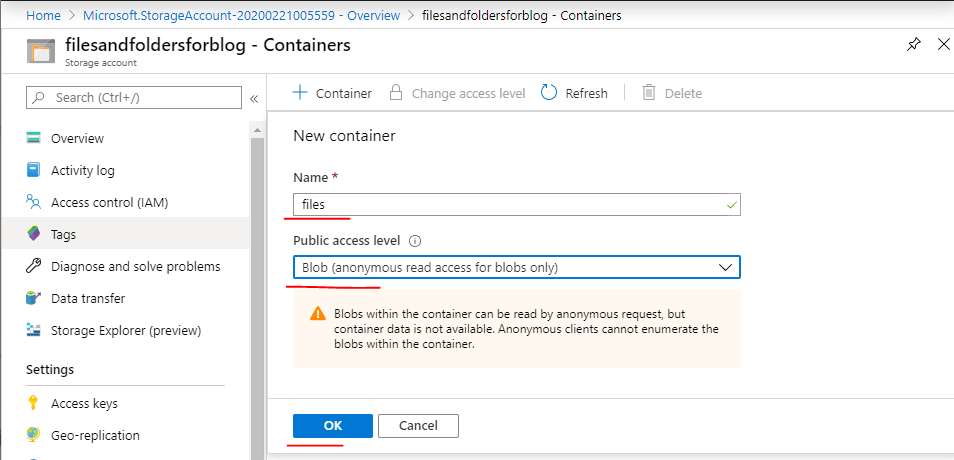This screenshot has height=460, width=954.
Task: Click the Cancel button
Action: (418, 425)
